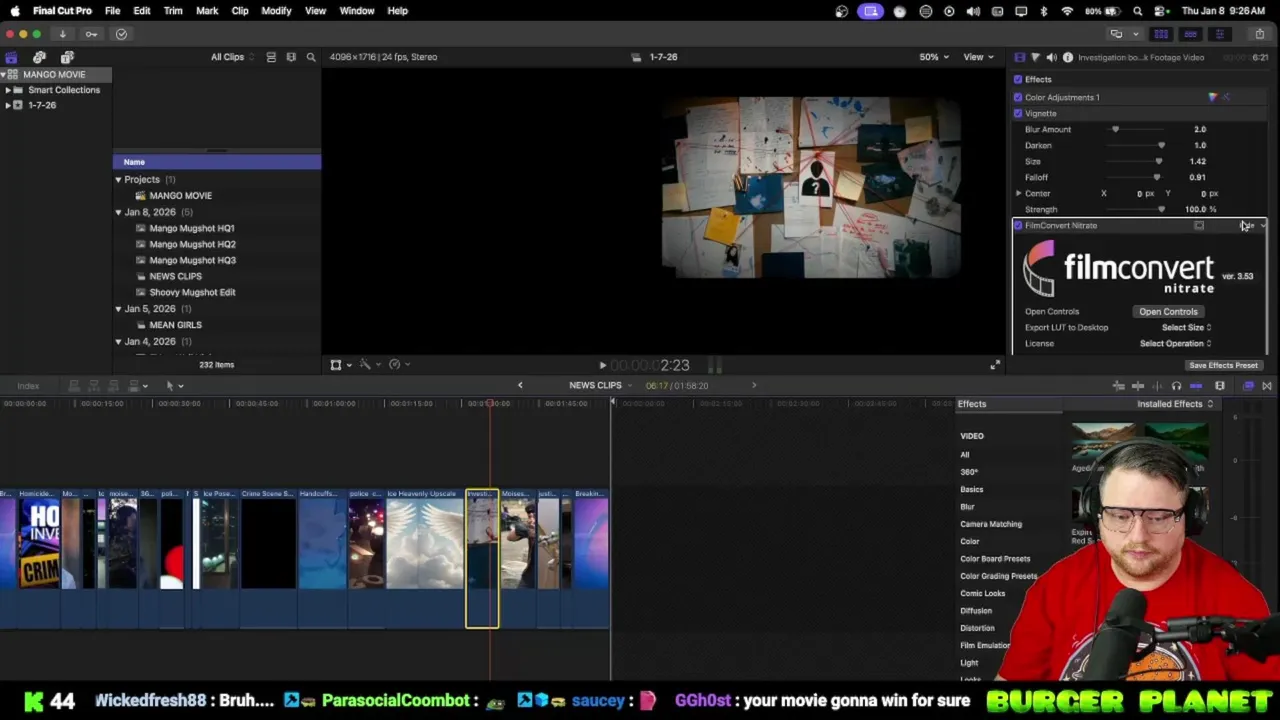Enter full screen viewer with arrows icon

tap(994, 365)
